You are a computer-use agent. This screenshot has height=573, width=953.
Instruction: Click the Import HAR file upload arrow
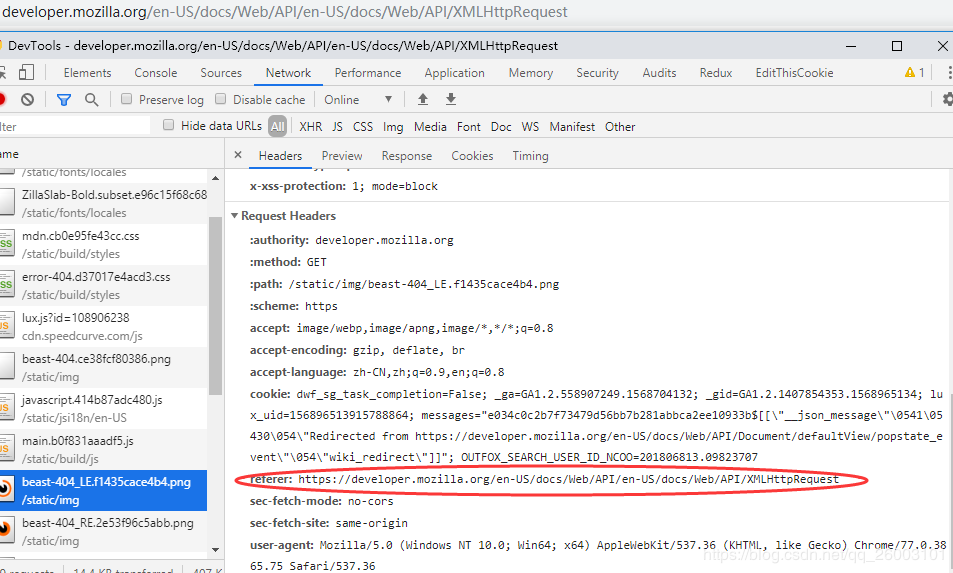(x=423, y=100)
